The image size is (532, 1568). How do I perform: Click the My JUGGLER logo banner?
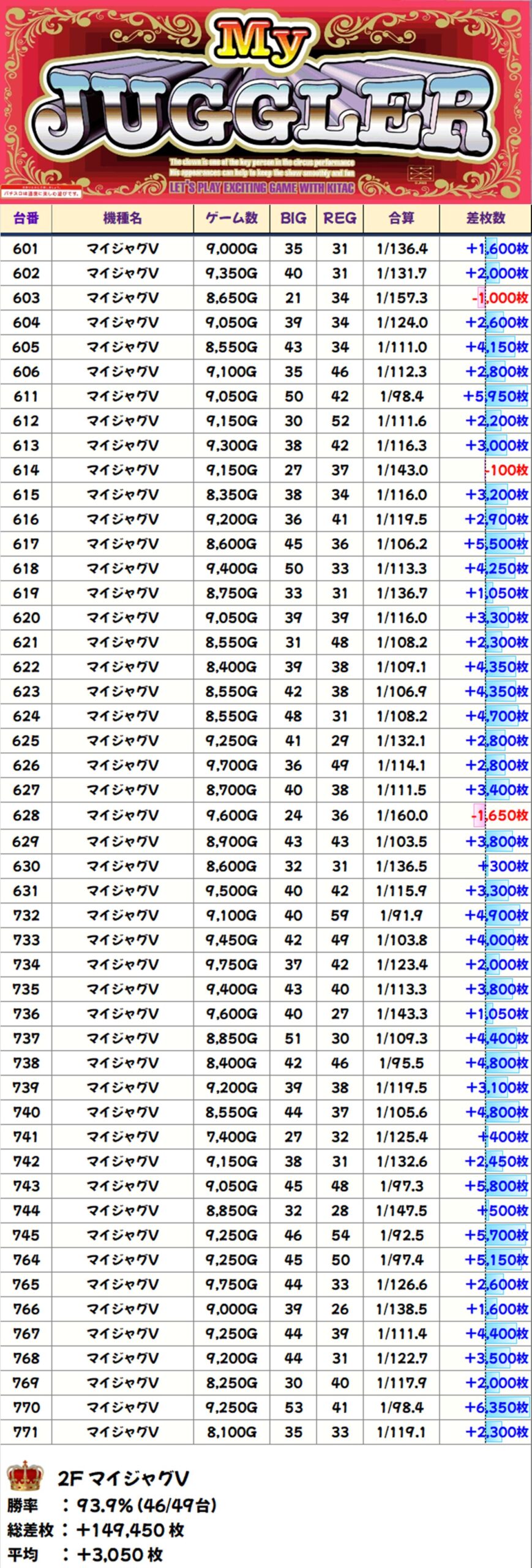coord(266,101)
